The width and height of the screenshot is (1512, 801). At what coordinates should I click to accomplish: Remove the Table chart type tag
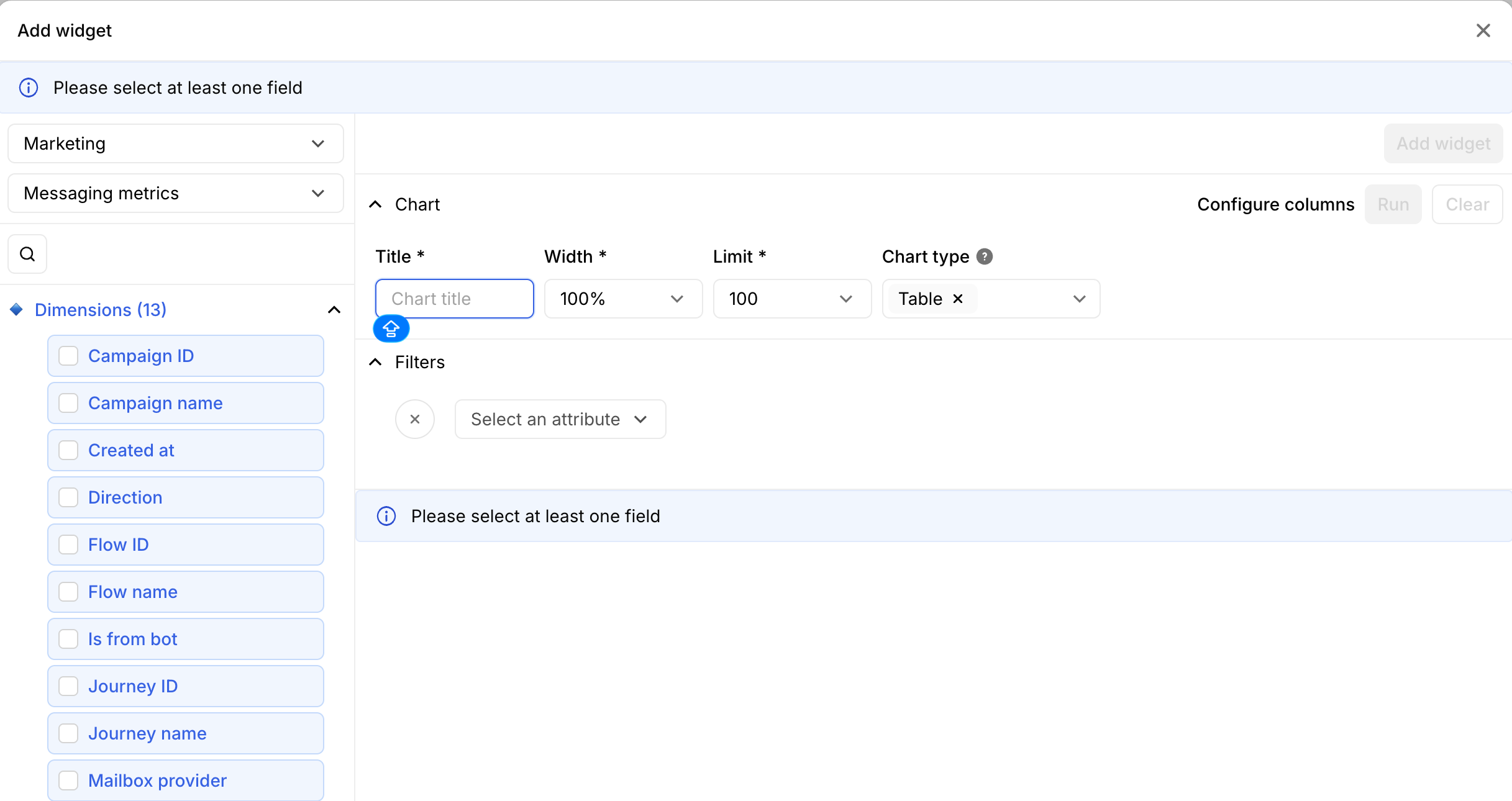pyautogui.click(x=958, y=299)
